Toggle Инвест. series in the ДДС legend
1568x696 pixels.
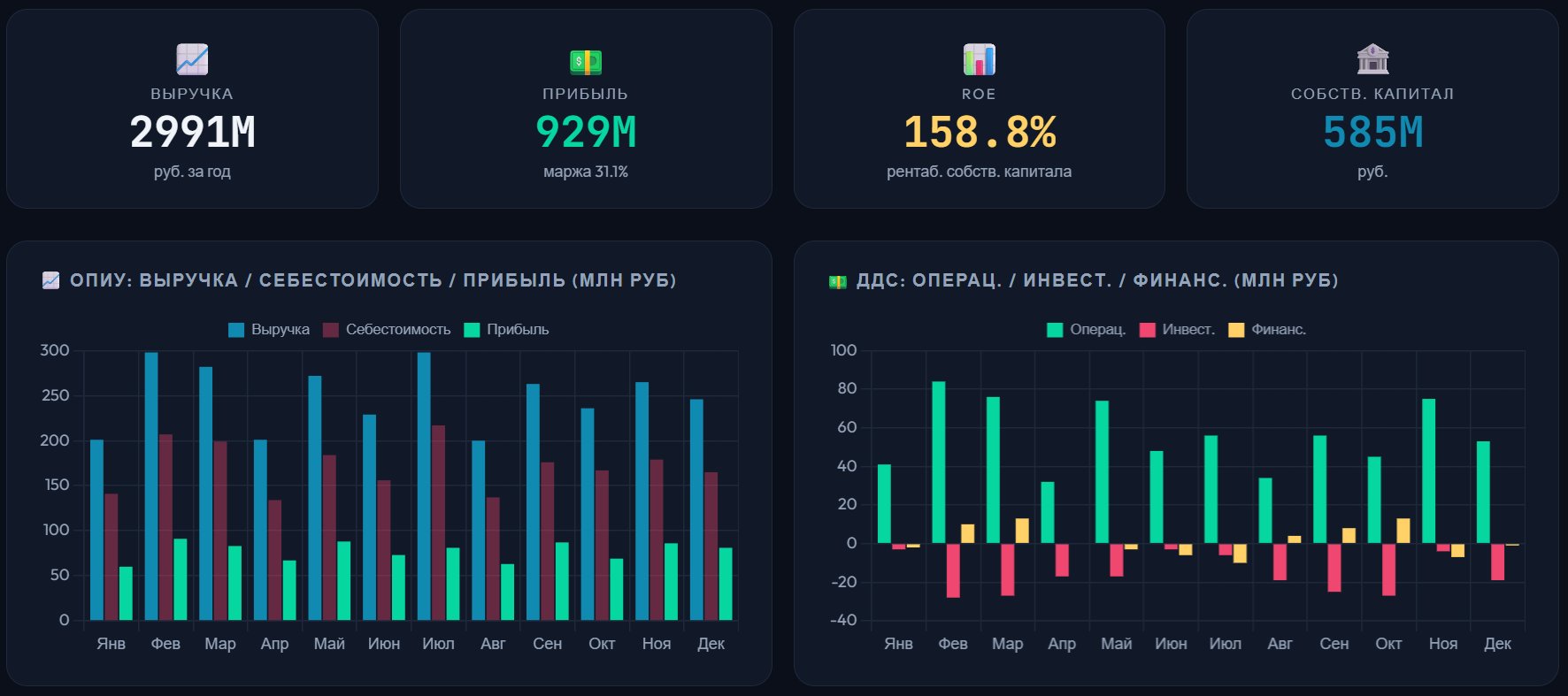(x=1188, y=330)
